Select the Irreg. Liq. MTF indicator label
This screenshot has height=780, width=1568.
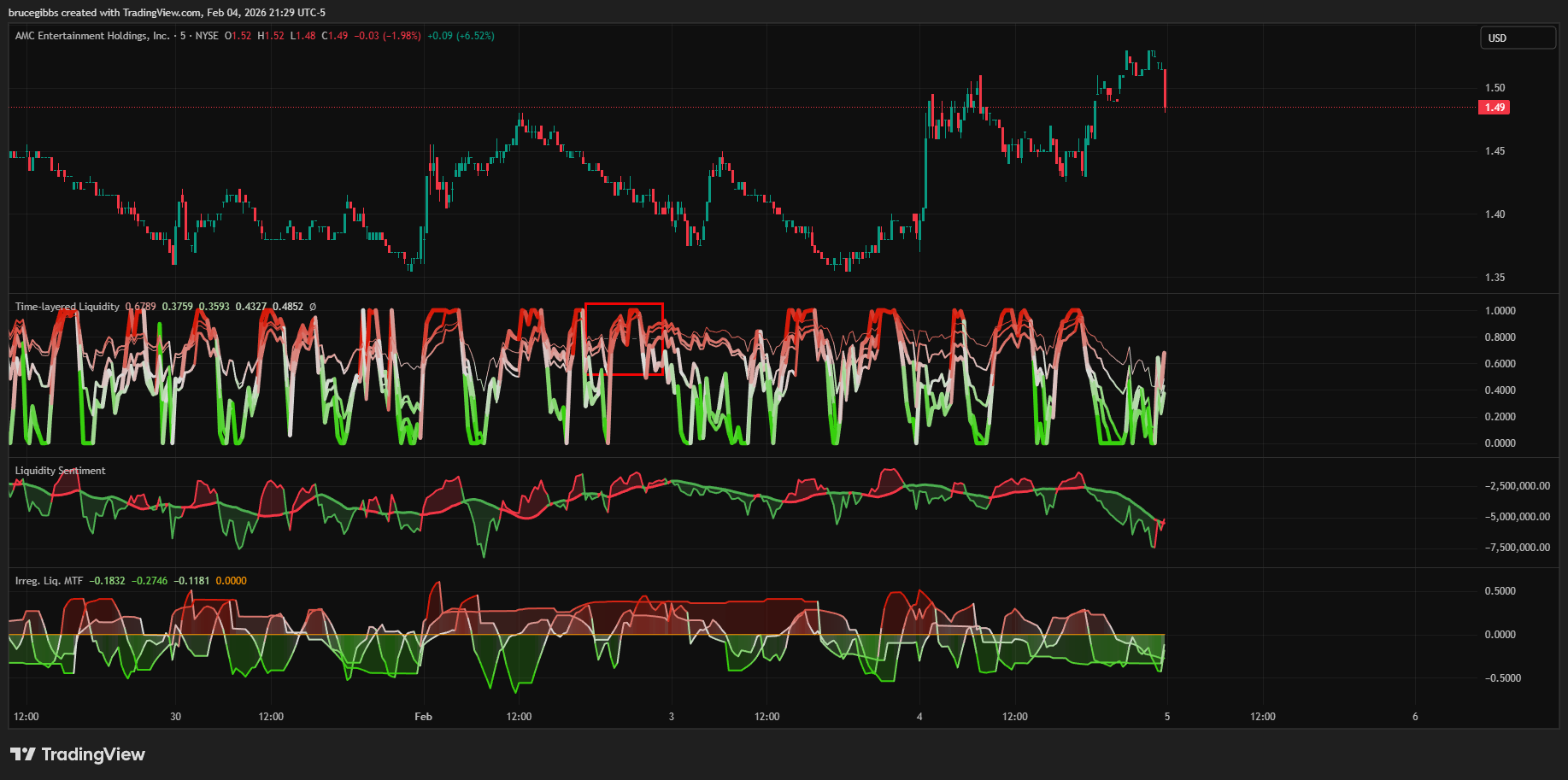click(x=49, y=581)
